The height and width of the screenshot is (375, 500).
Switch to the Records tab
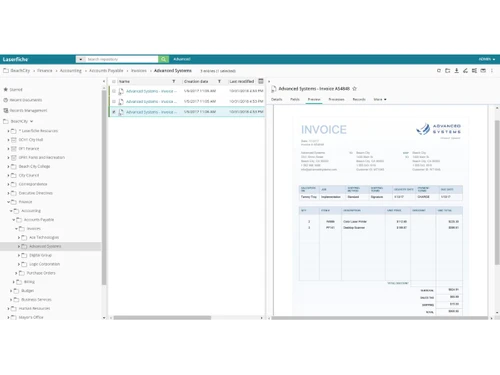coord(359,99)
